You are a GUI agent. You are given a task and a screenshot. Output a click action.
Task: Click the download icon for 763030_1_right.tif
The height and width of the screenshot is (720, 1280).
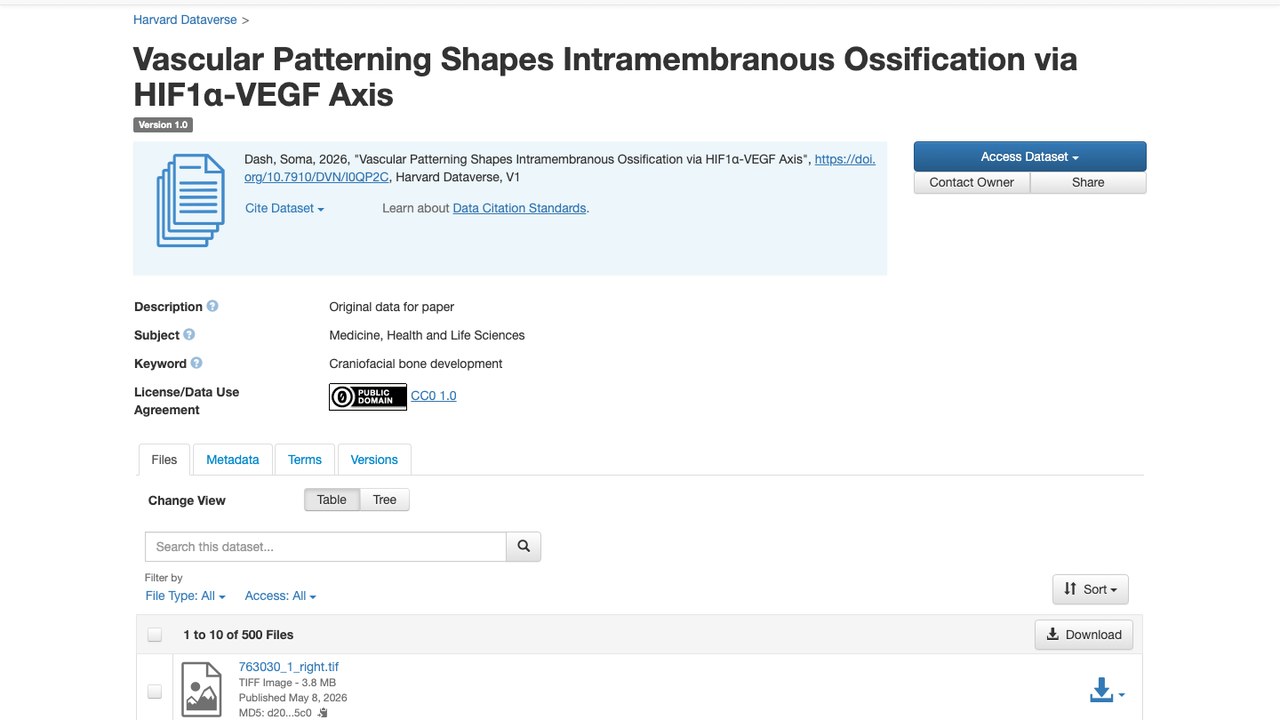(x=1106, y=691)
